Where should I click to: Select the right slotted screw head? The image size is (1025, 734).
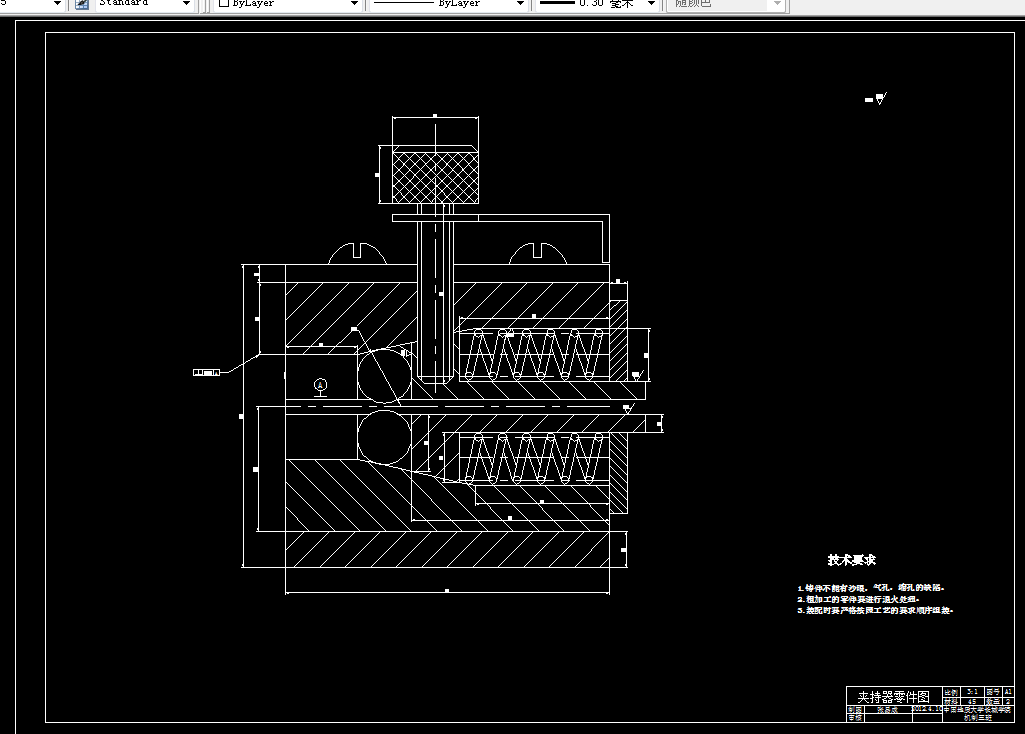537,254
